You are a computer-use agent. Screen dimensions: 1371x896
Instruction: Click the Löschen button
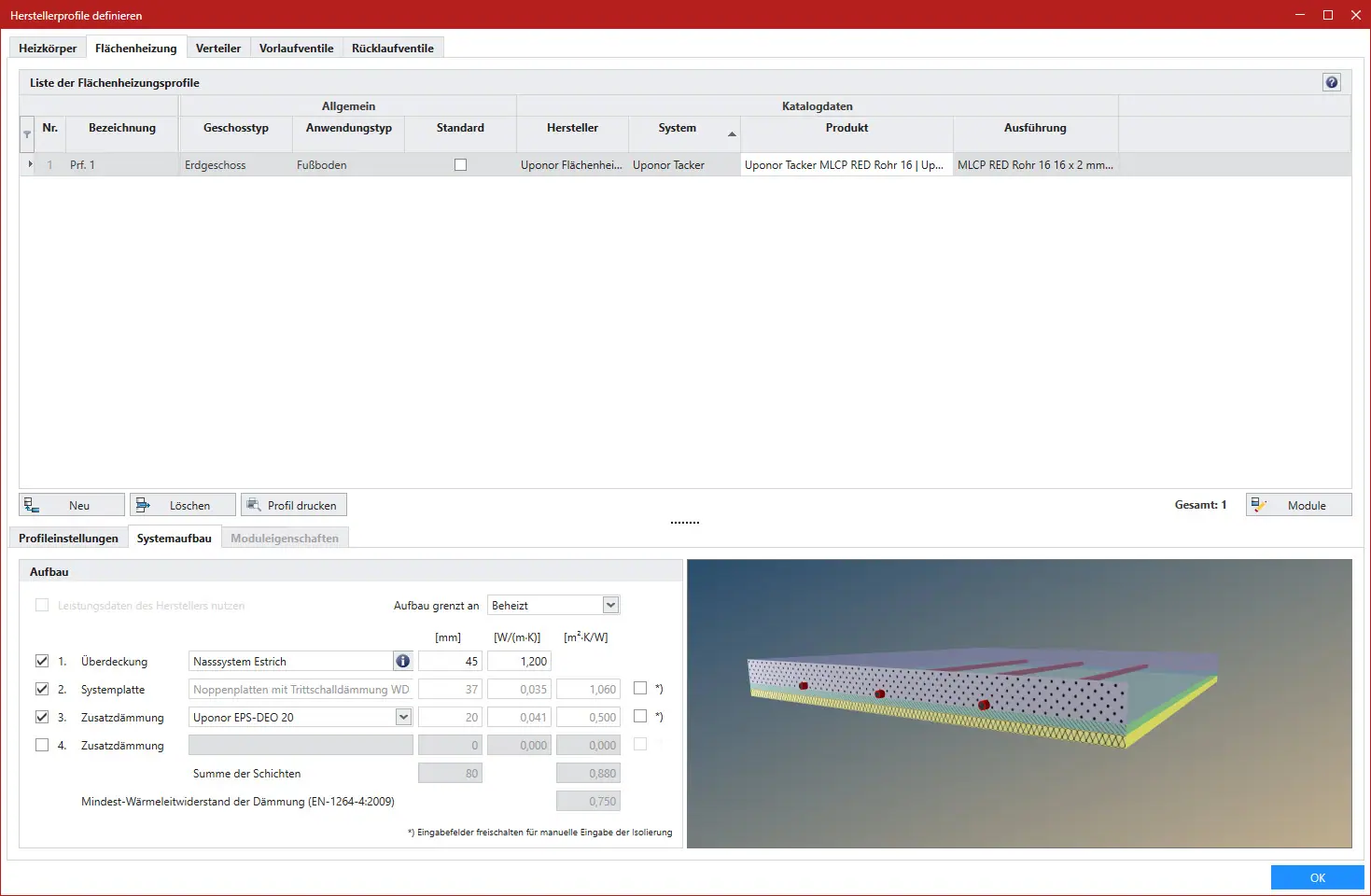pos(182,505)
